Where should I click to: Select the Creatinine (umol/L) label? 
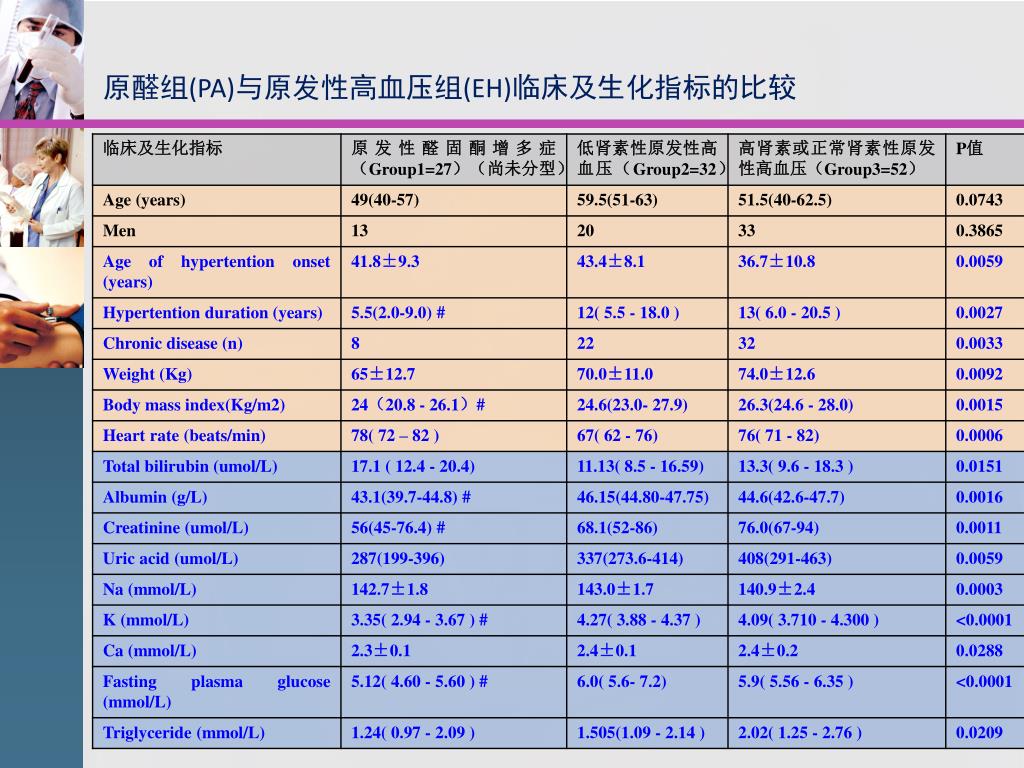(x=176, y=528)
